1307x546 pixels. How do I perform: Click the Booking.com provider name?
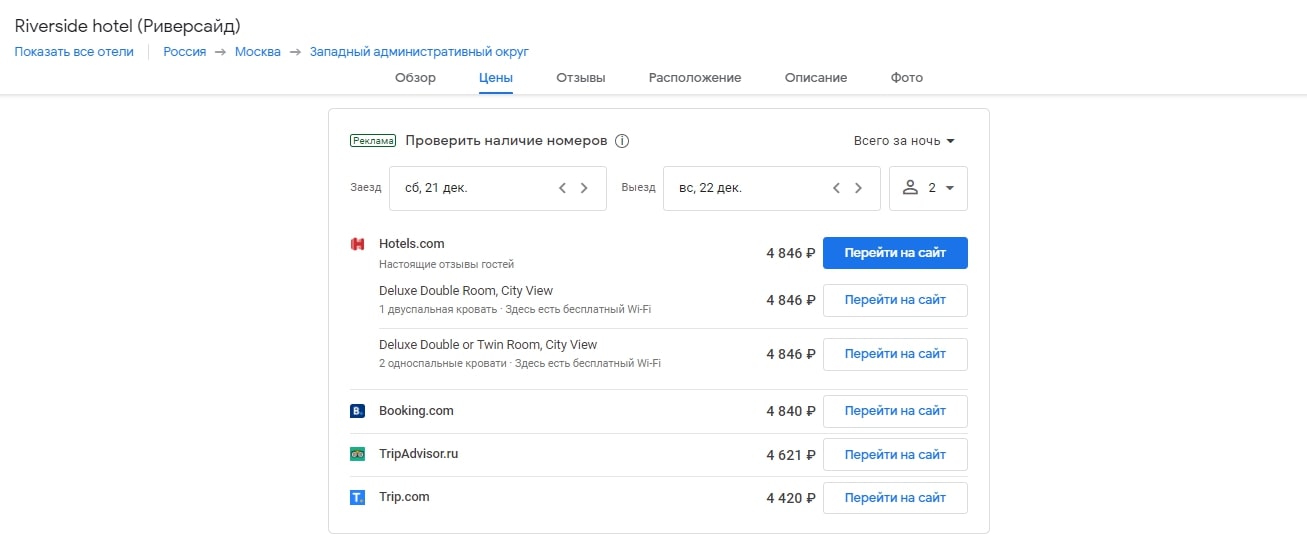point(416,411)
